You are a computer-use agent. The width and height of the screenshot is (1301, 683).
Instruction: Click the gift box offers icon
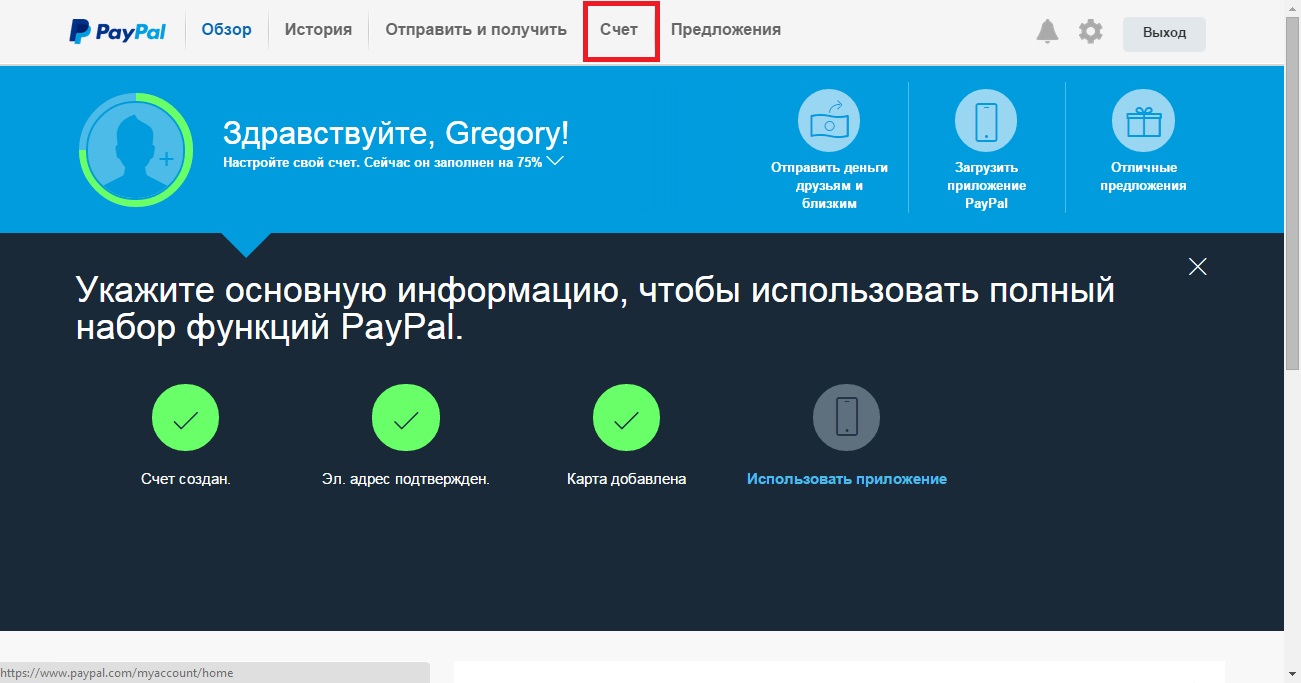point(1143,121)
